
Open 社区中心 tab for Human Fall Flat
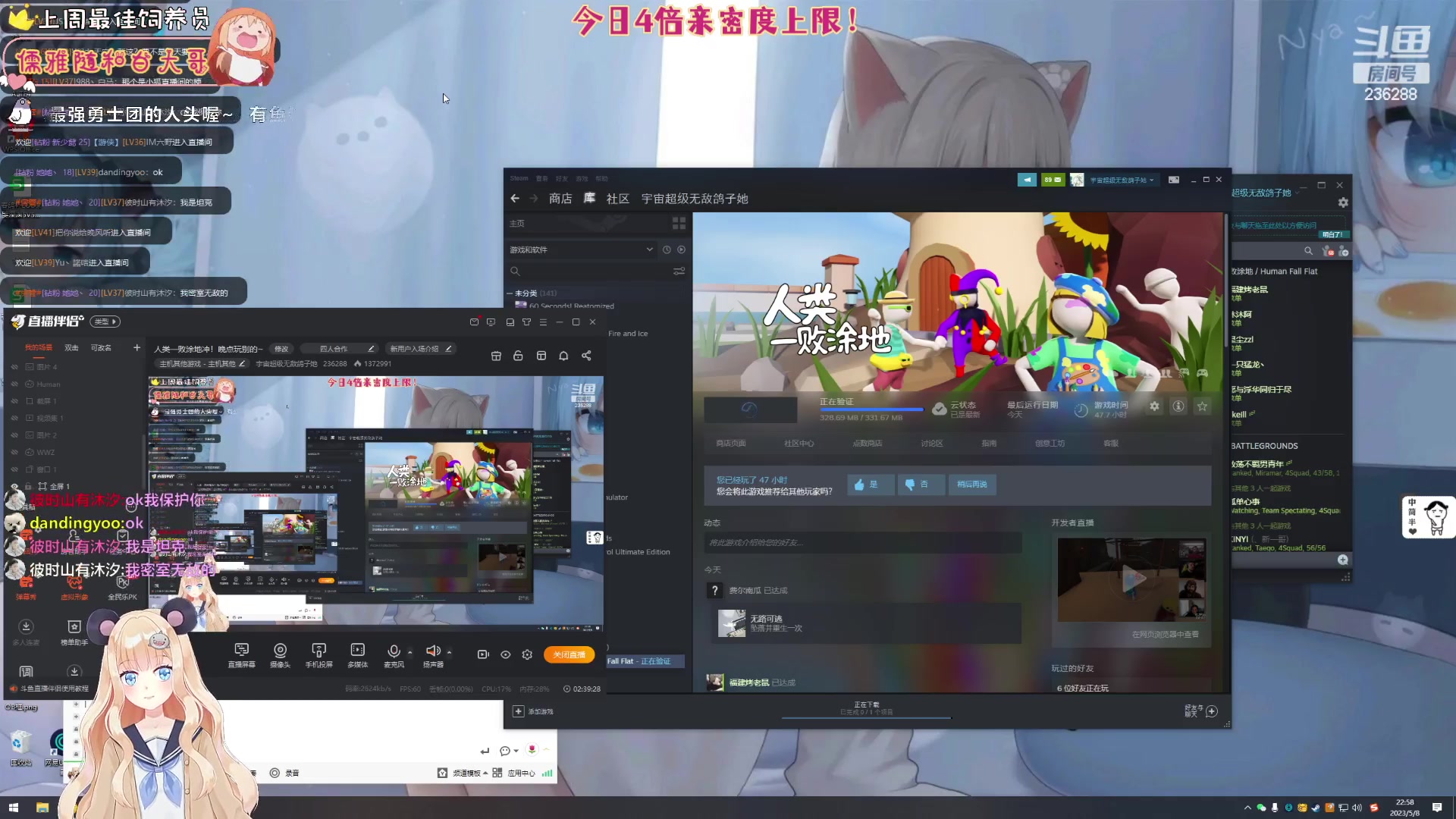pyautogui.click(x=799, y=444)
